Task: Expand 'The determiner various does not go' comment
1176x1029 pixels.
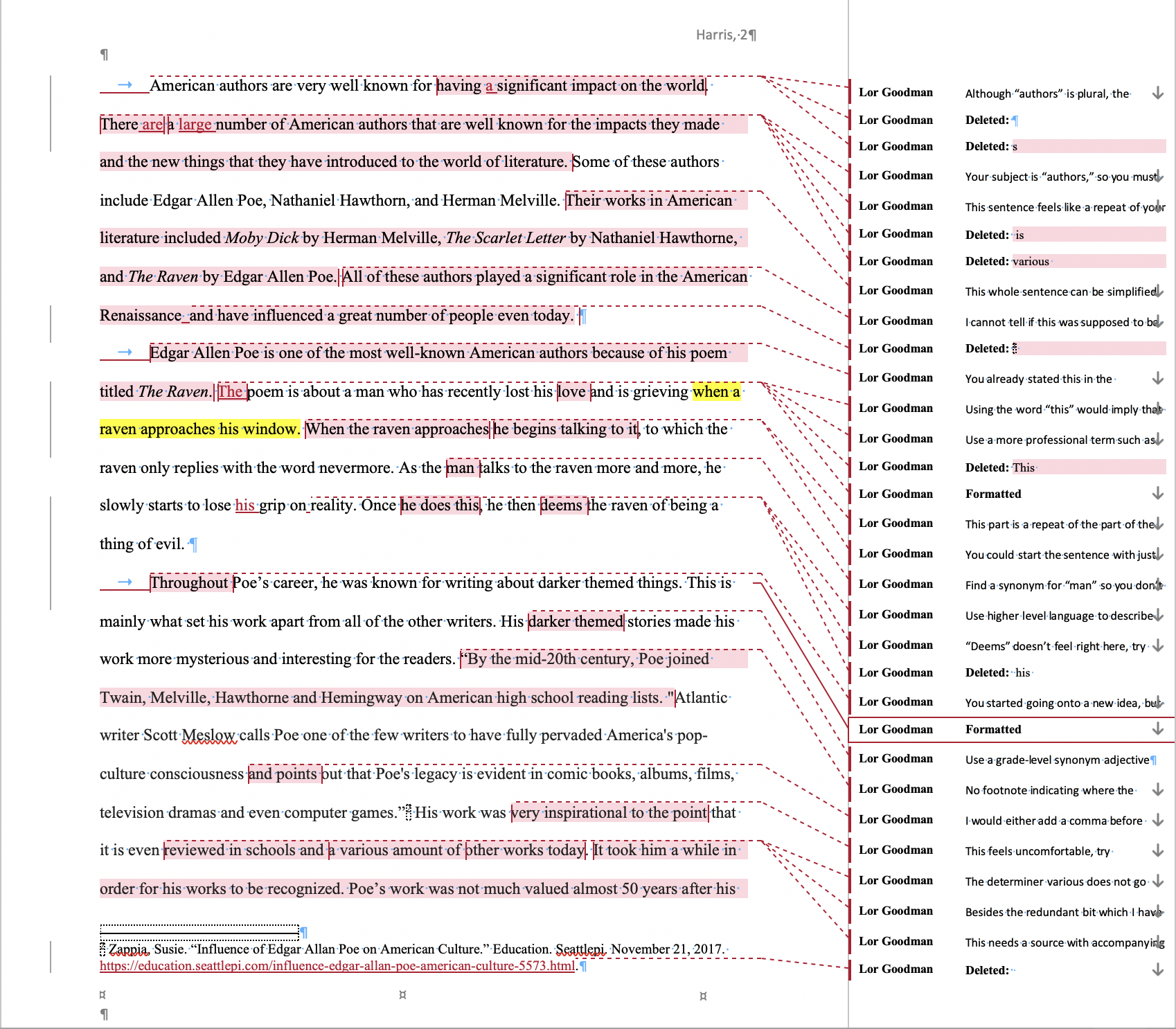Action: pos(1157,881)
